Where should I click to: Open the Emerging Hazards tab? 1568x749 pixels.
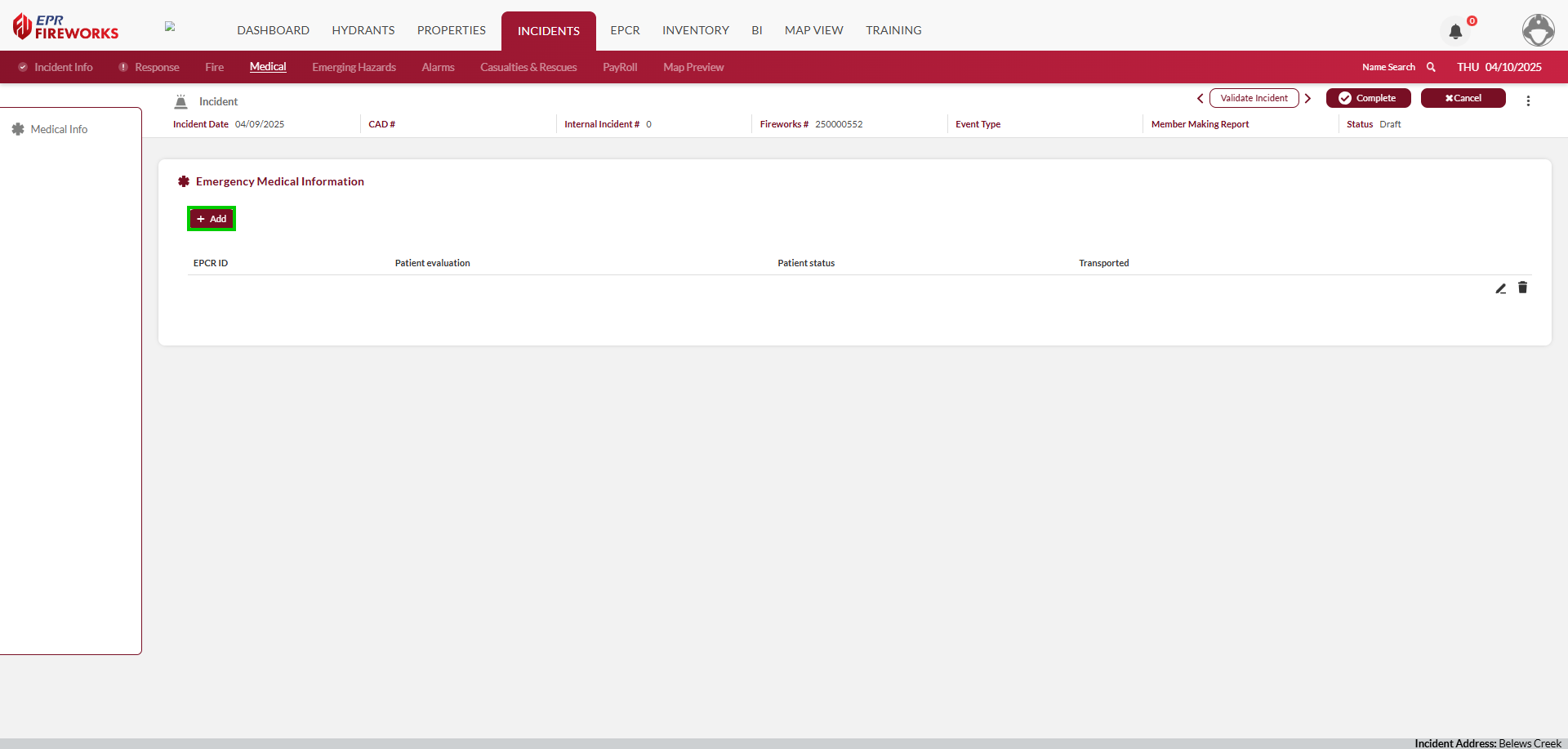(354, 67)
